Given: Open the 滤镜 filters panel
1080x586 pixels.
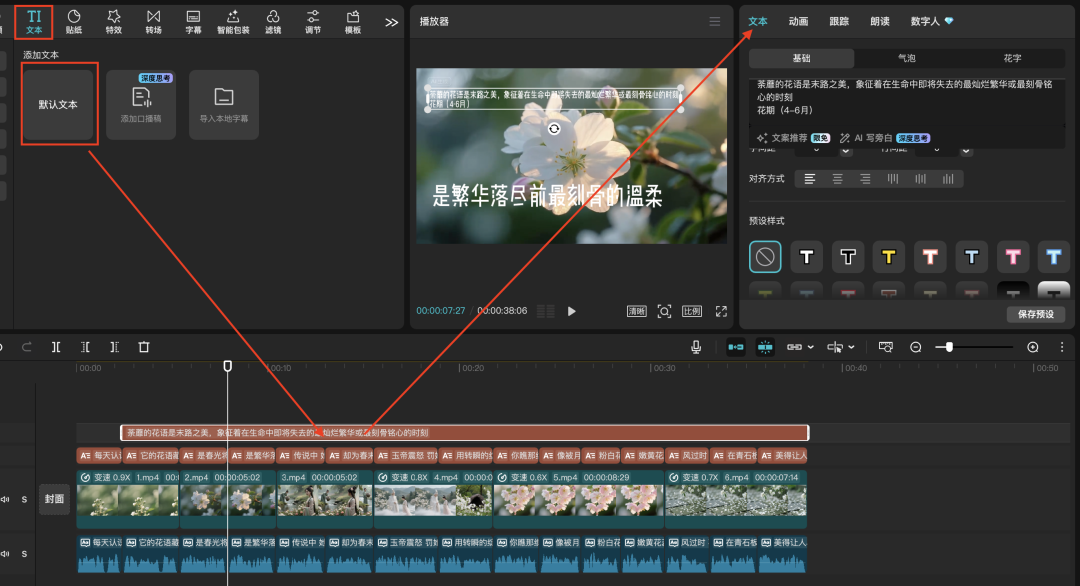Looking at the screenshot, I should [x=272, y=20].
